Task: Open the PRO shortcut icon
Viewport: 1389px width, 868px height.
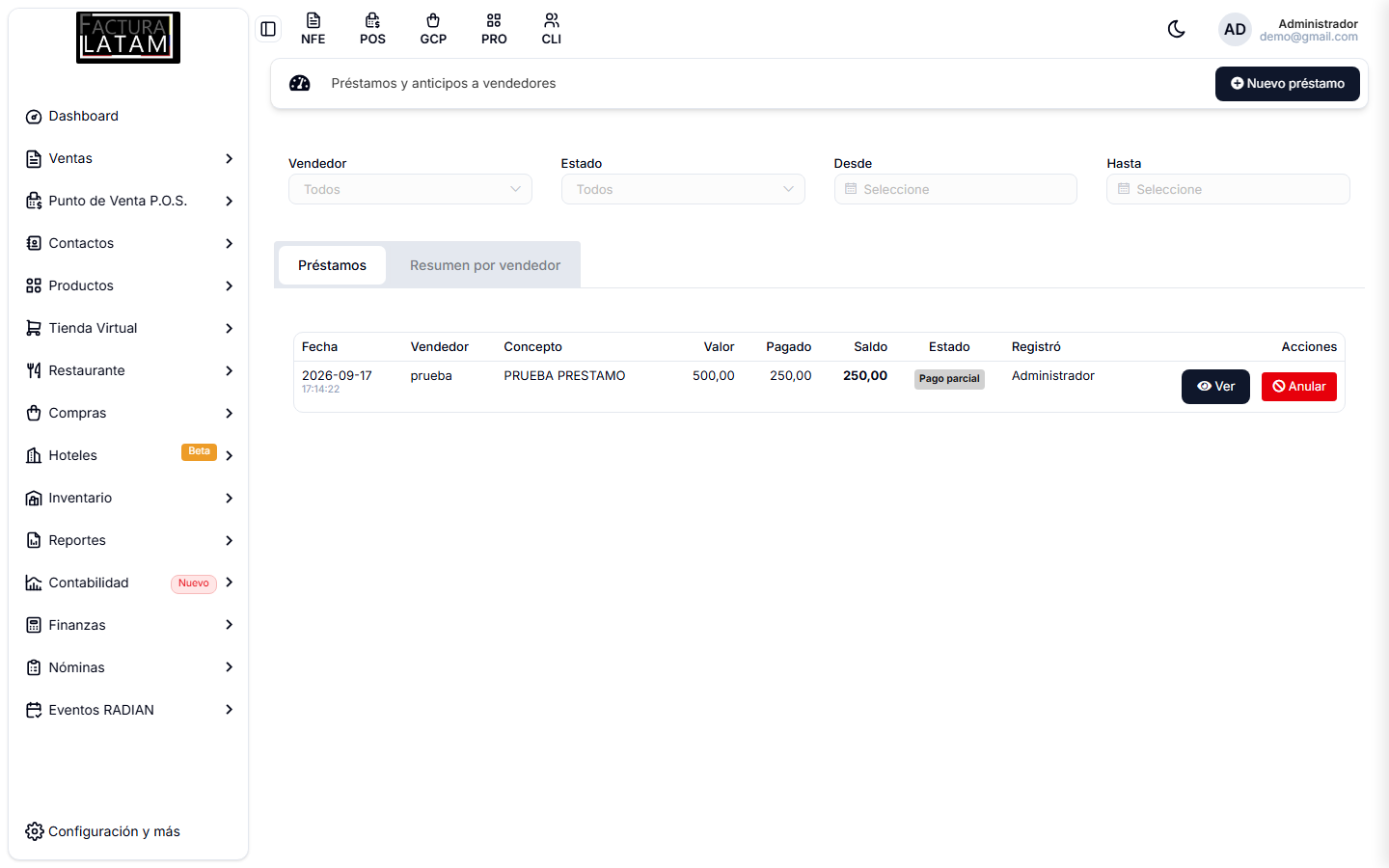Action: pyautogui.click(x=494, y=29)
